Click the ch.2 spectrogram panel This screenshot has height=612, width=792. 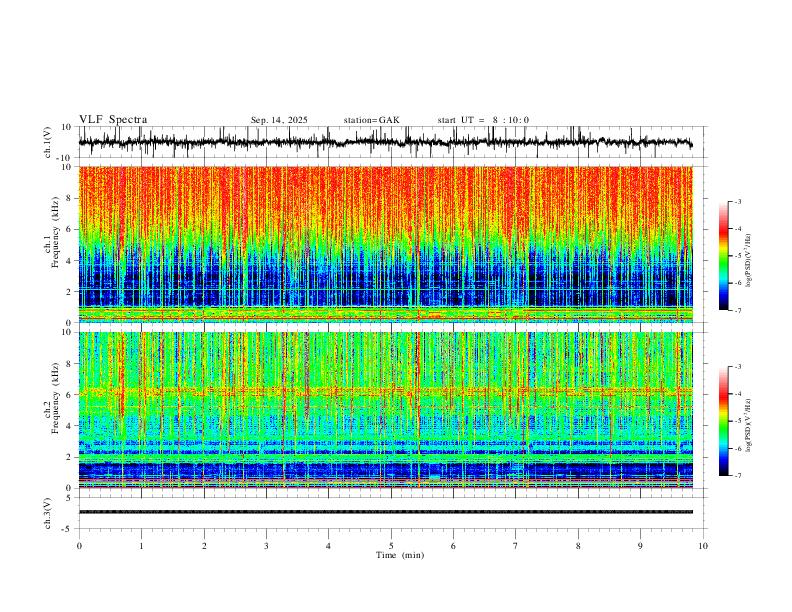pyautogui.click(x=385, y=410)
